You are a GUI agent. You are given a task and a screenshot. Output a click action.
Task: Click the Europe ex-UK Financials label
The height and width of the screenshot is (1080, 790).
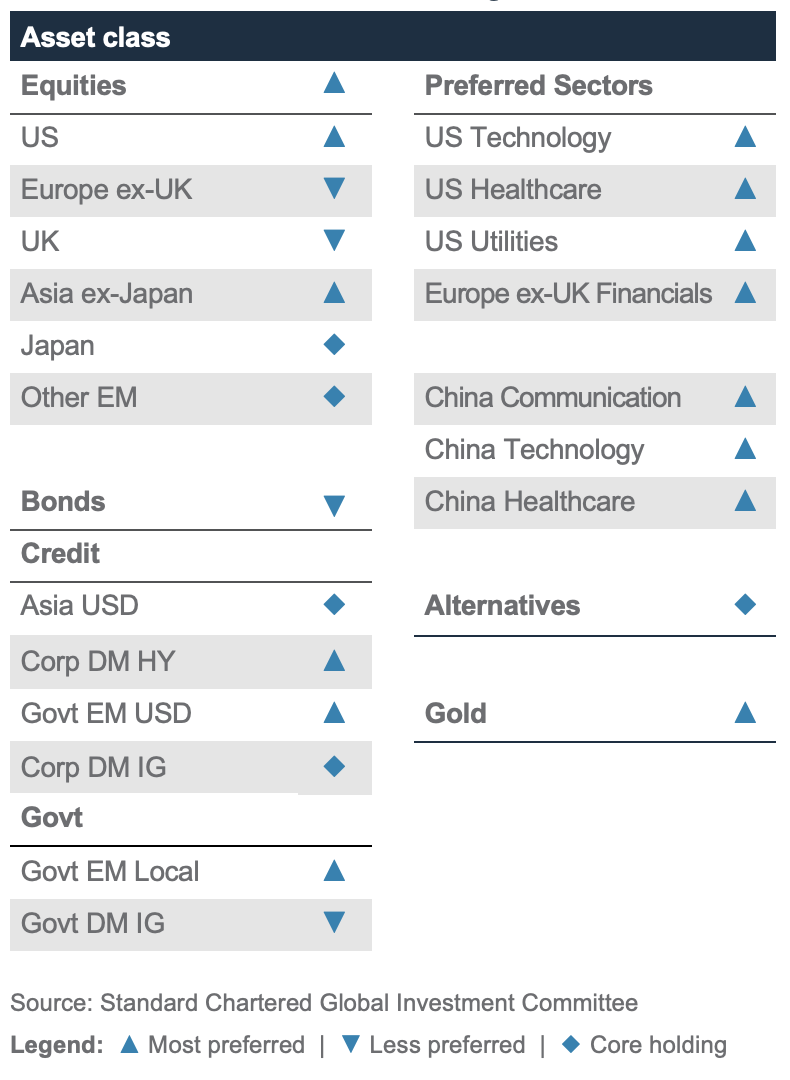[x=568, y=293]
